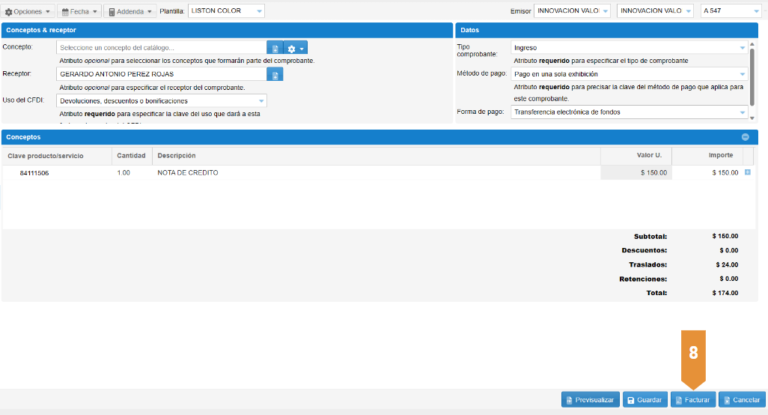The height and width of the screenshot is (415, 768).
Task: Open the Opciones menu
Action: tap(29, 11)
